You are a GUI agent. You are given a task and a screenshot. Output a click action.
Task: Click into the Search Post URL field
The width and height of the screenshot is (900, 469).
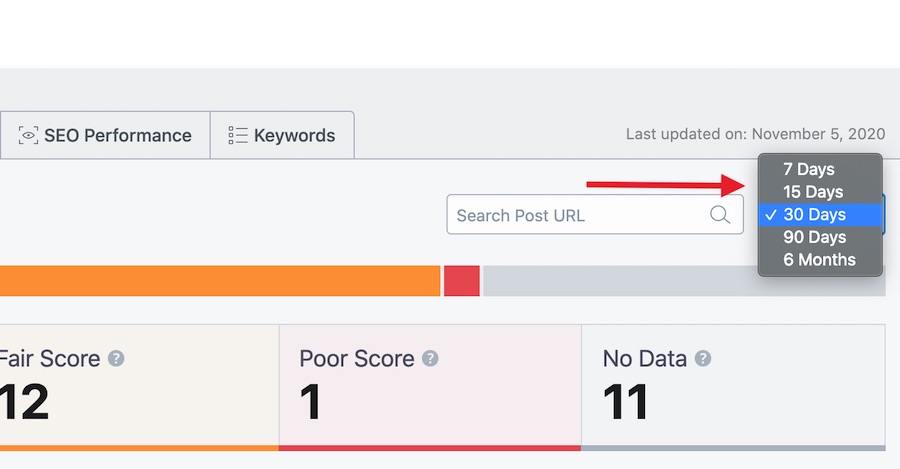click(x=595, y=215)
